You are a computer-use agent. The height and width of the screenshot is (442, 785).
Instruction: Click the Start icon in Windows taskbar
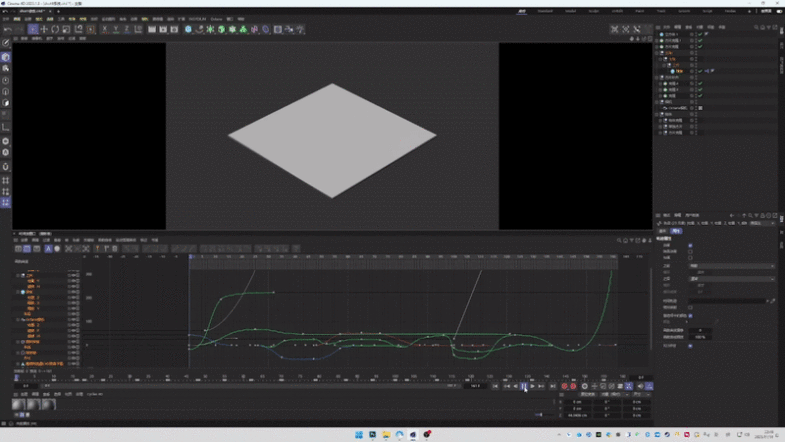point(358,435)
